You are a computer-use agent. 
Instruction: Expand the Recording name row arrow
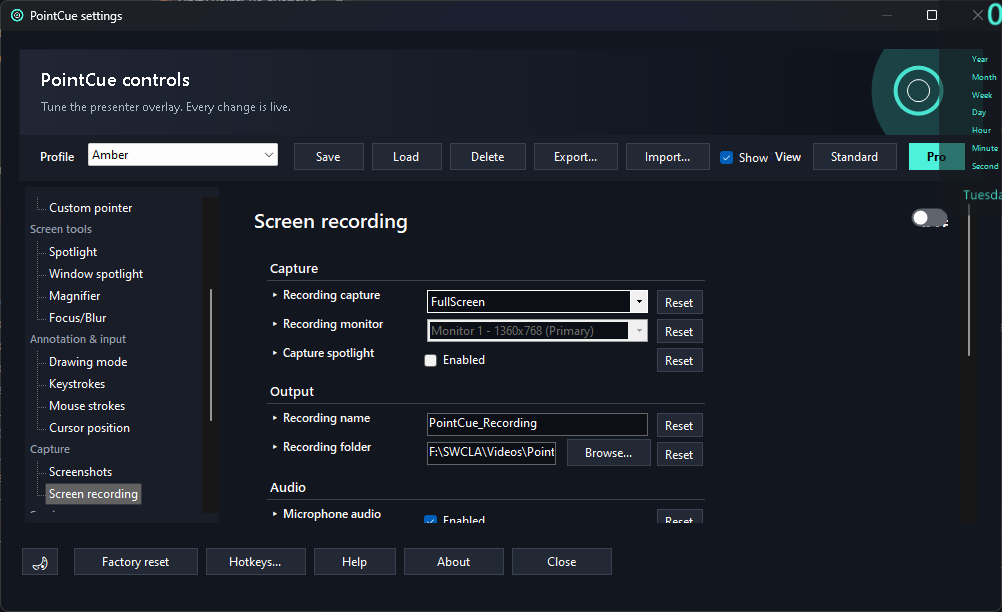click(x=275, y=418)
